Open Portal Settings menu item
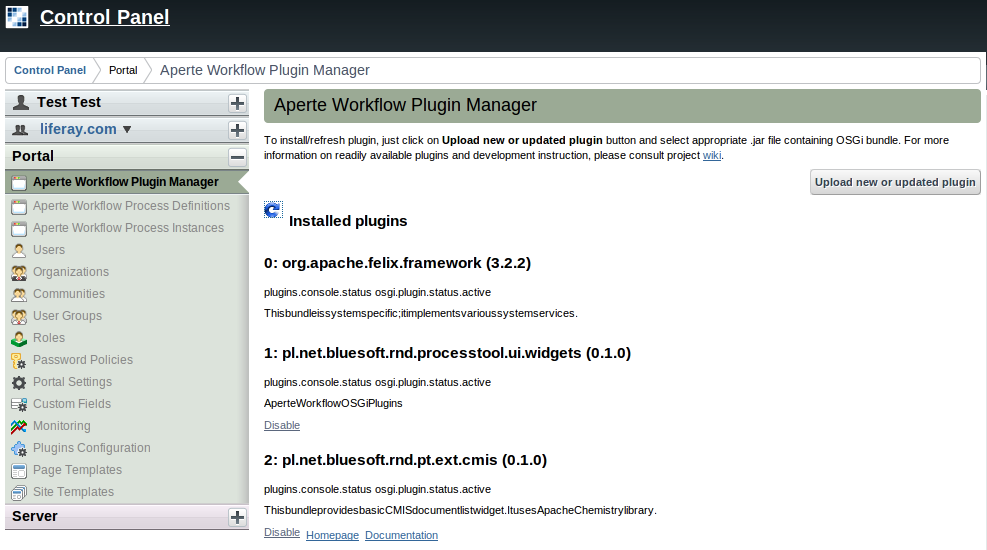 point(72,382)
